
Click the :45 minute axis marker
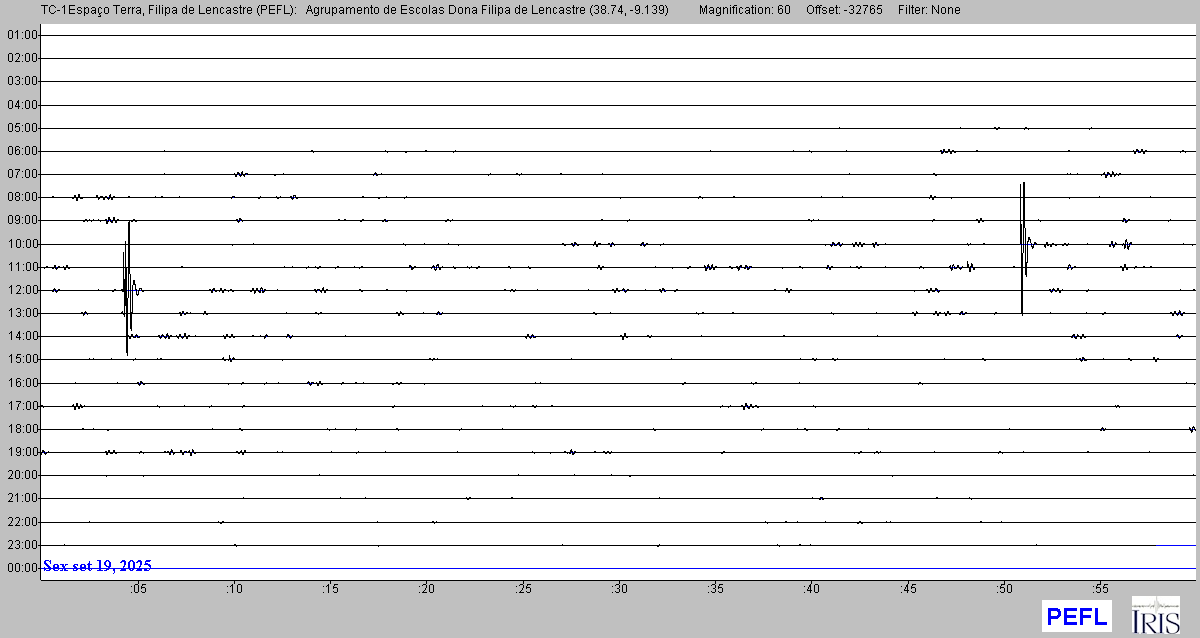tap(908, 589)
